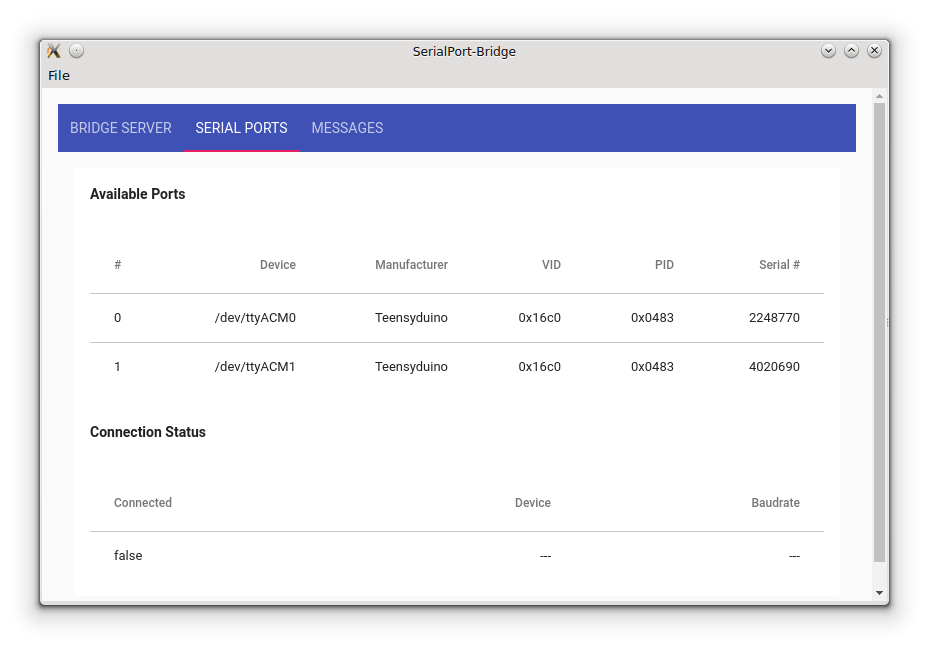Select the SERIAL PORTS tab
Image resolution: width=929 pixels, height=645 pixels.
tap(241, 128)
